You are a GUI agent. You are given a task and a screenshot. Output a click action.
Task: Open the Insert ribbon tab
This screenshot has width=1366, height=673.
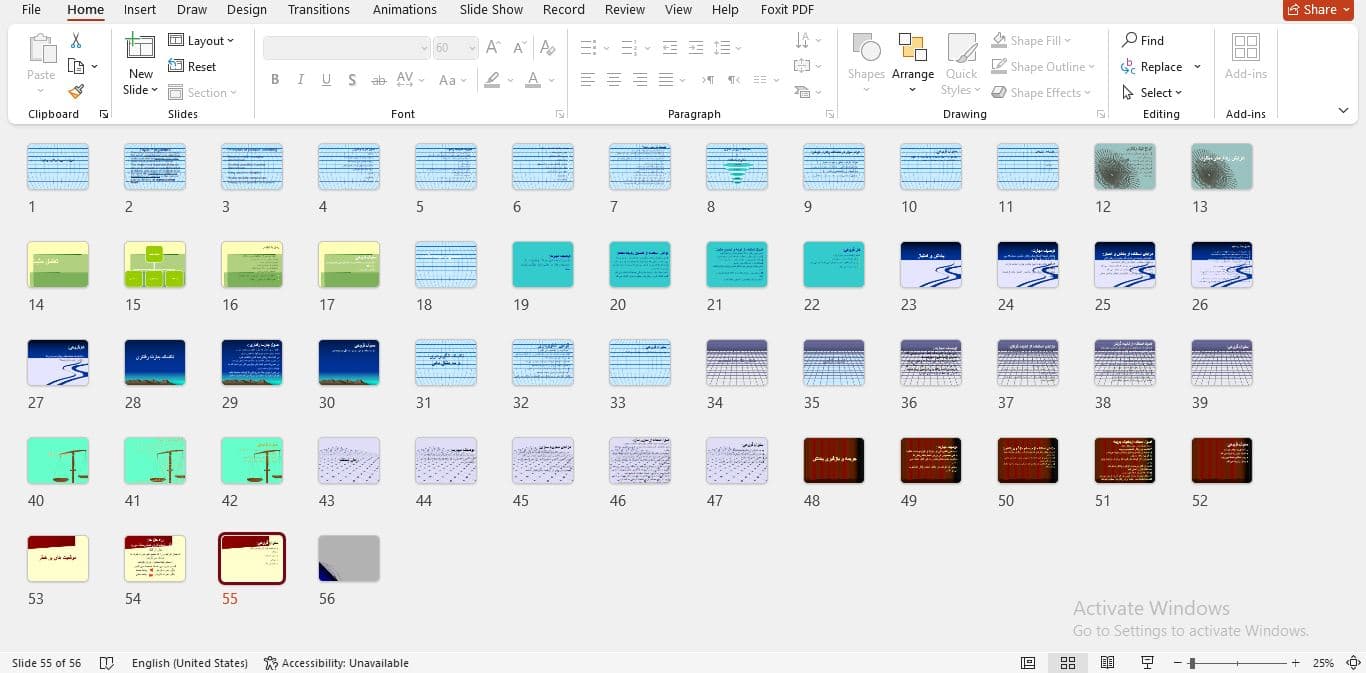click(140, 10)
